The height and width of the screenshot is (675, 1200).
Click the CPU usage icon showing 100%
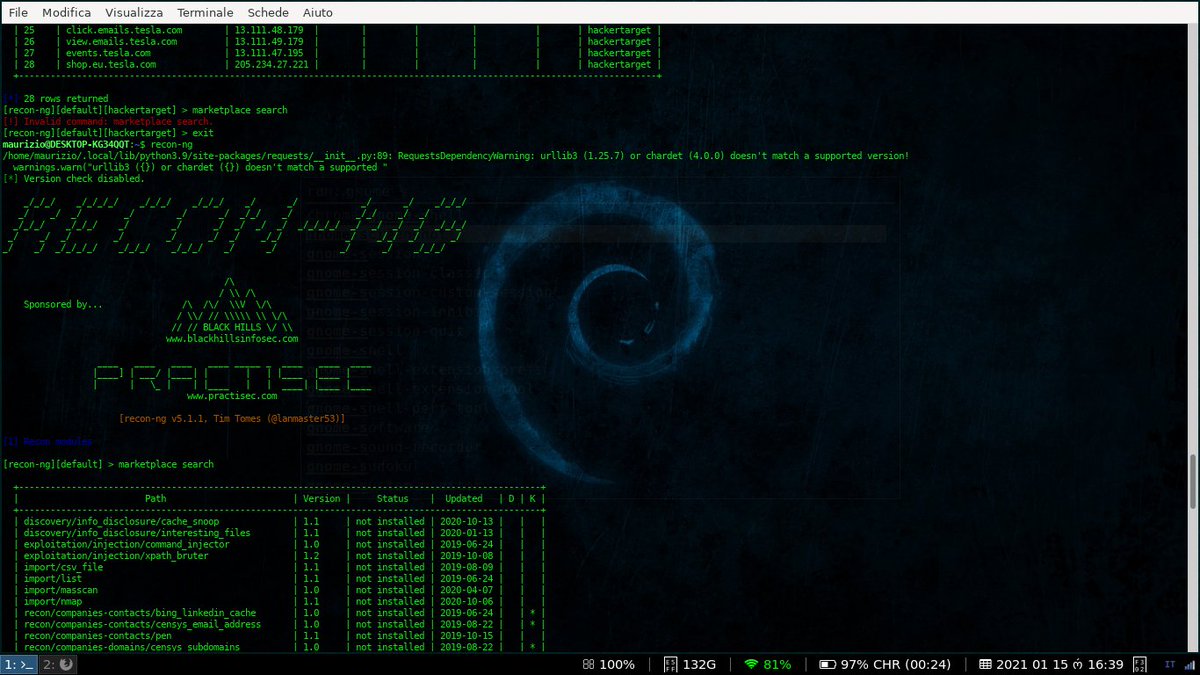tap(589, 665)
